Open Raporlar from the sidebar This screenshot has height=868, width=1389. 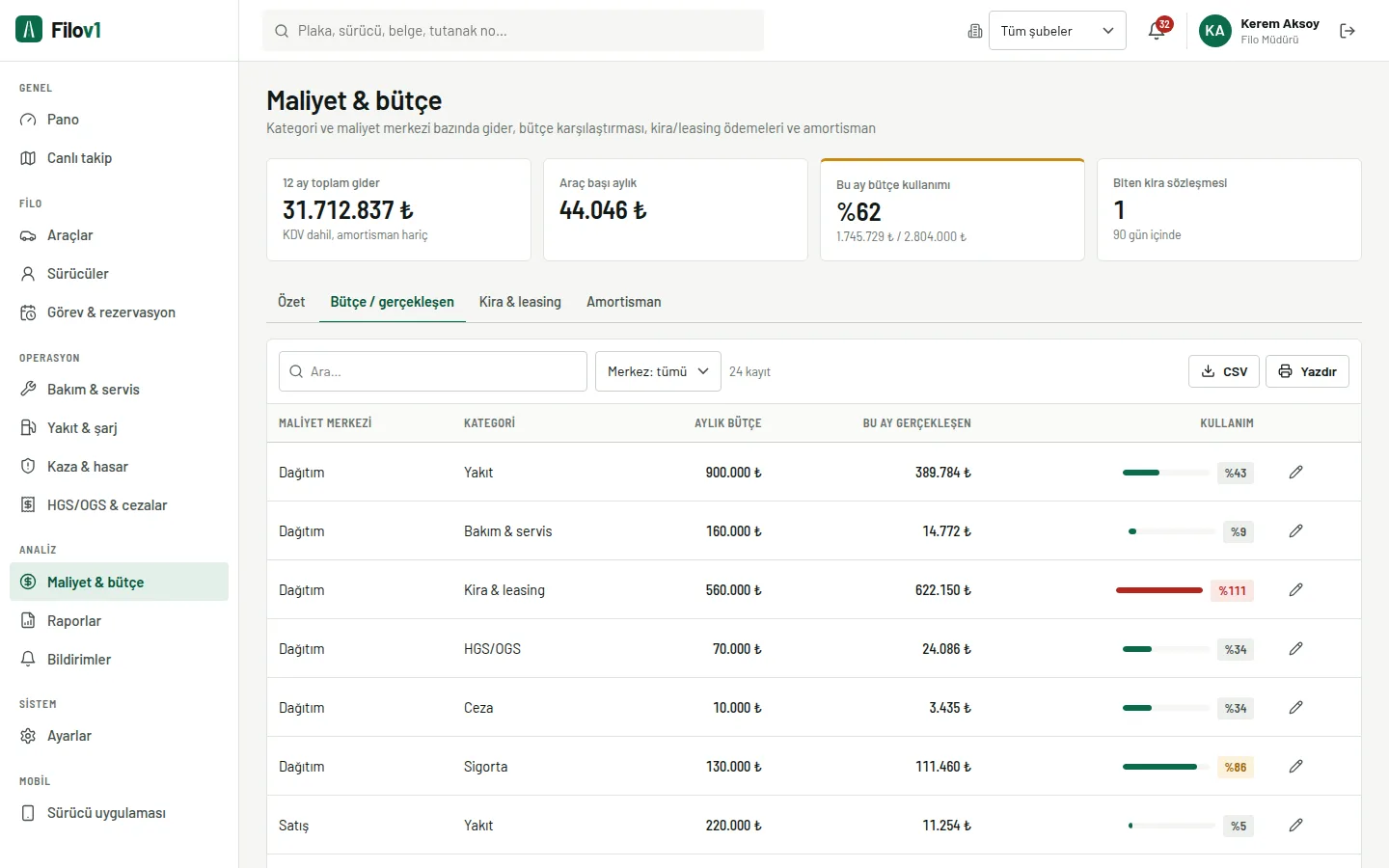pos(119,621)
